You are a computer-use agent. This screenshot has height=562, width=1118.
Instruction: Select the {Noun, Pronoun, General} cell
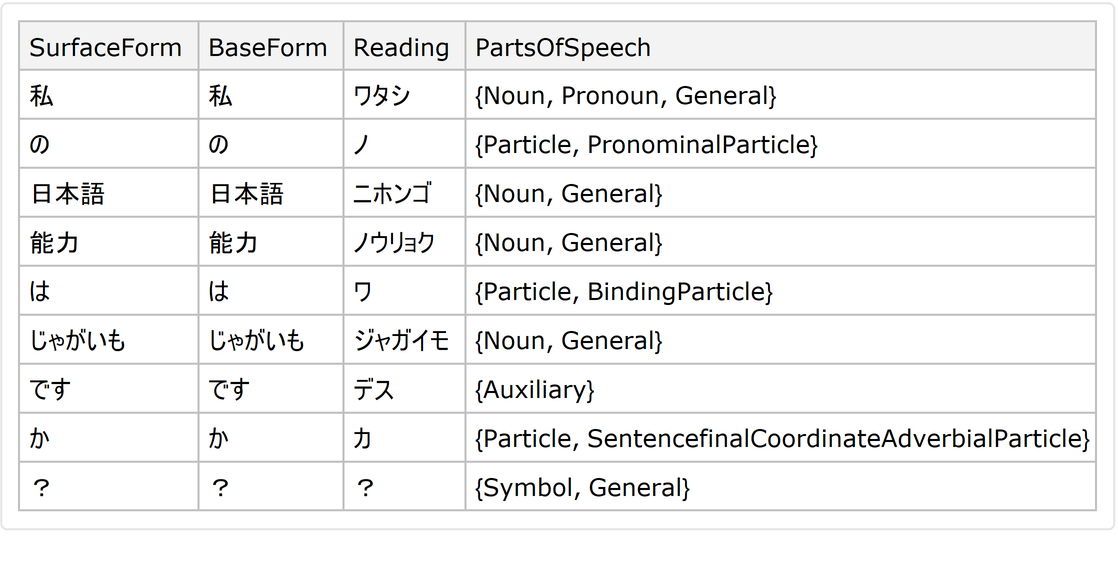point(626,96)
